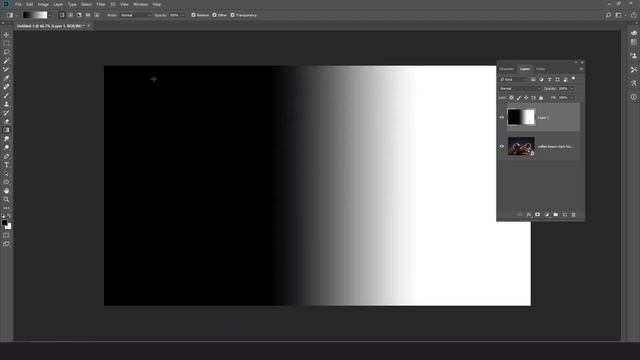Open the File menu
This screenshot has width=640, height=360.
point(18,4)
